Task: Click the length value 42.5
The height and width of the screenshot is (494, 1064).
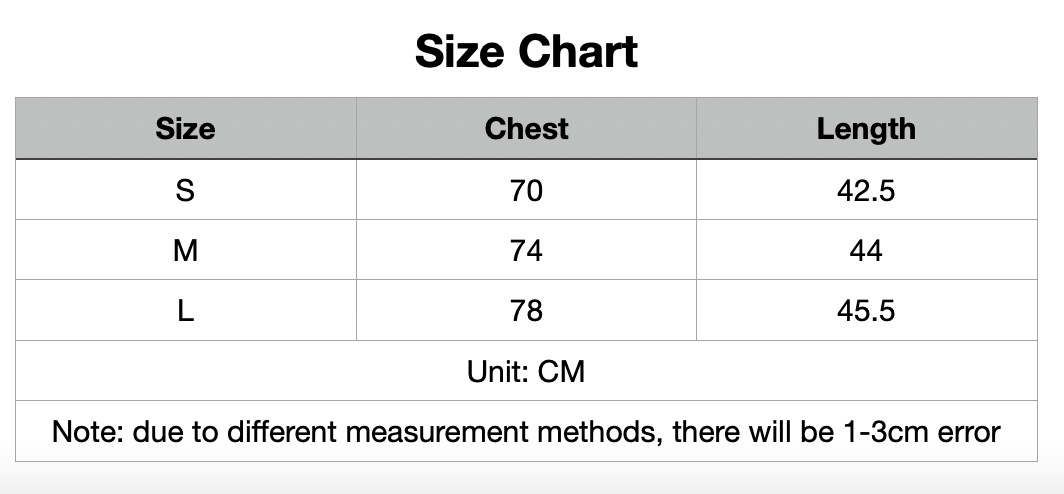Action: pyautogui.click(x=866, y=190)
